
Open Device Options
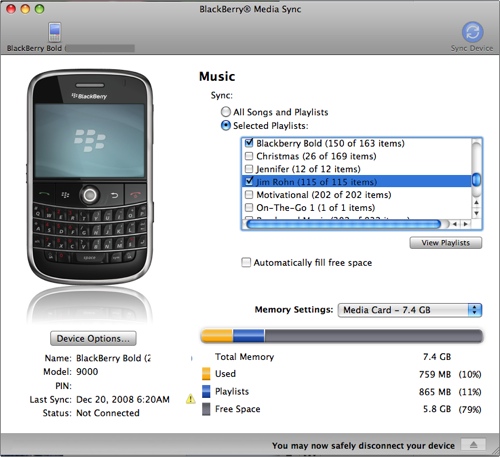93,338
